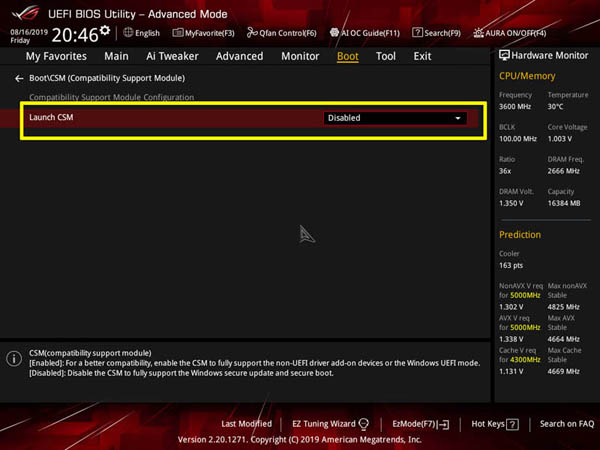Image resolution: width=600 pixels, height=450 pixels.
Task: Click the ROG logo in header
Action: pos(25,13)
